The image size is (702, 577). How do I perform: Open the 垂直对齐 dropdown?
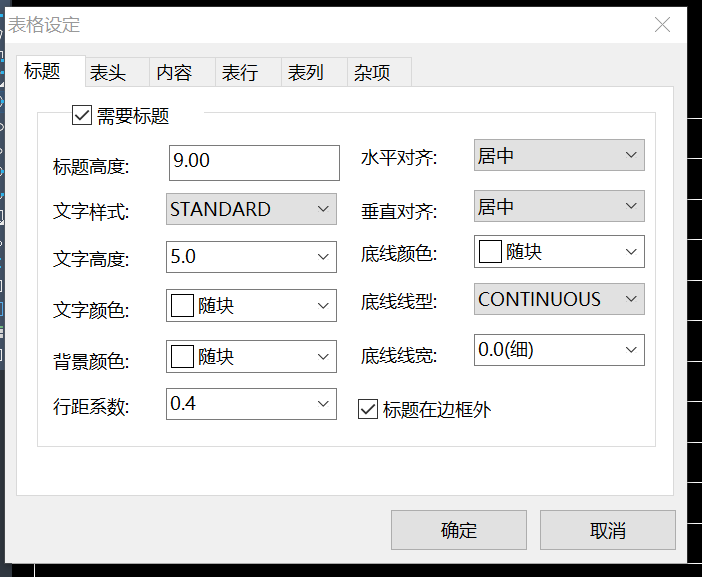click(x=559, y=206)
